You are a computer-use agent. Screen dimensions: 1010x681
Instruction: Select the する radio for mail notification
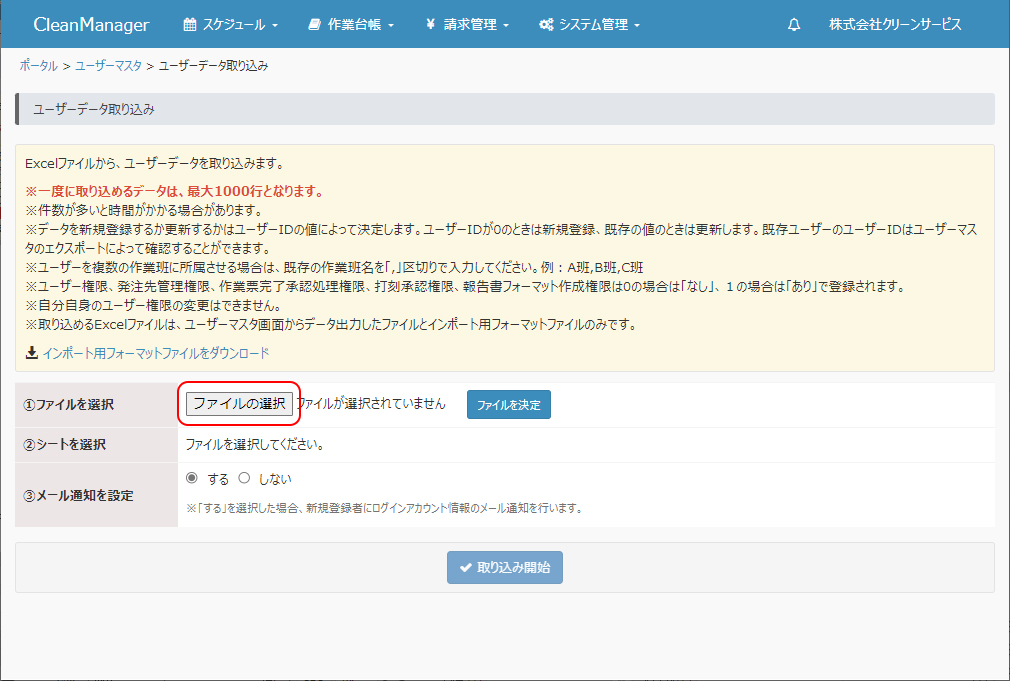(x=192, y=478)
